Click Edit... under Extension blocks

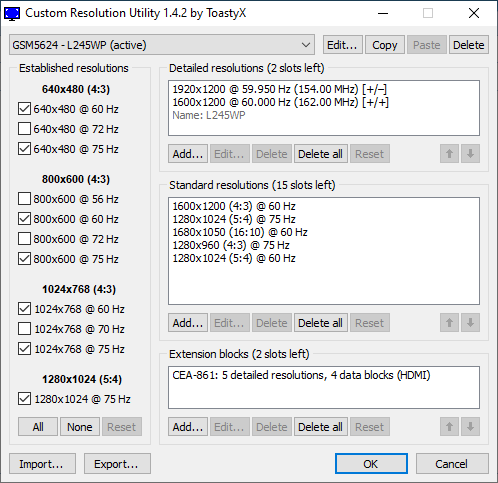pyautogui.click(x=230, y=427)
